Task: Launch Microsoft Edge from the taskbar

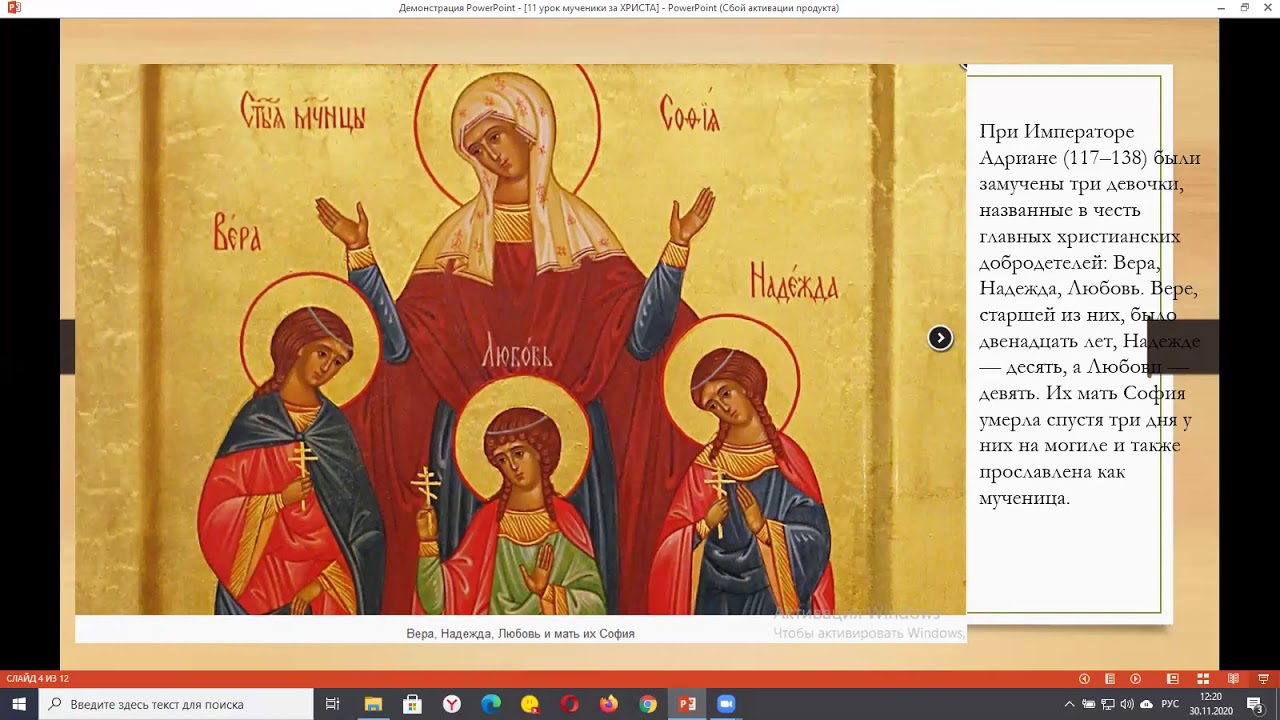Action: [491, 704]
